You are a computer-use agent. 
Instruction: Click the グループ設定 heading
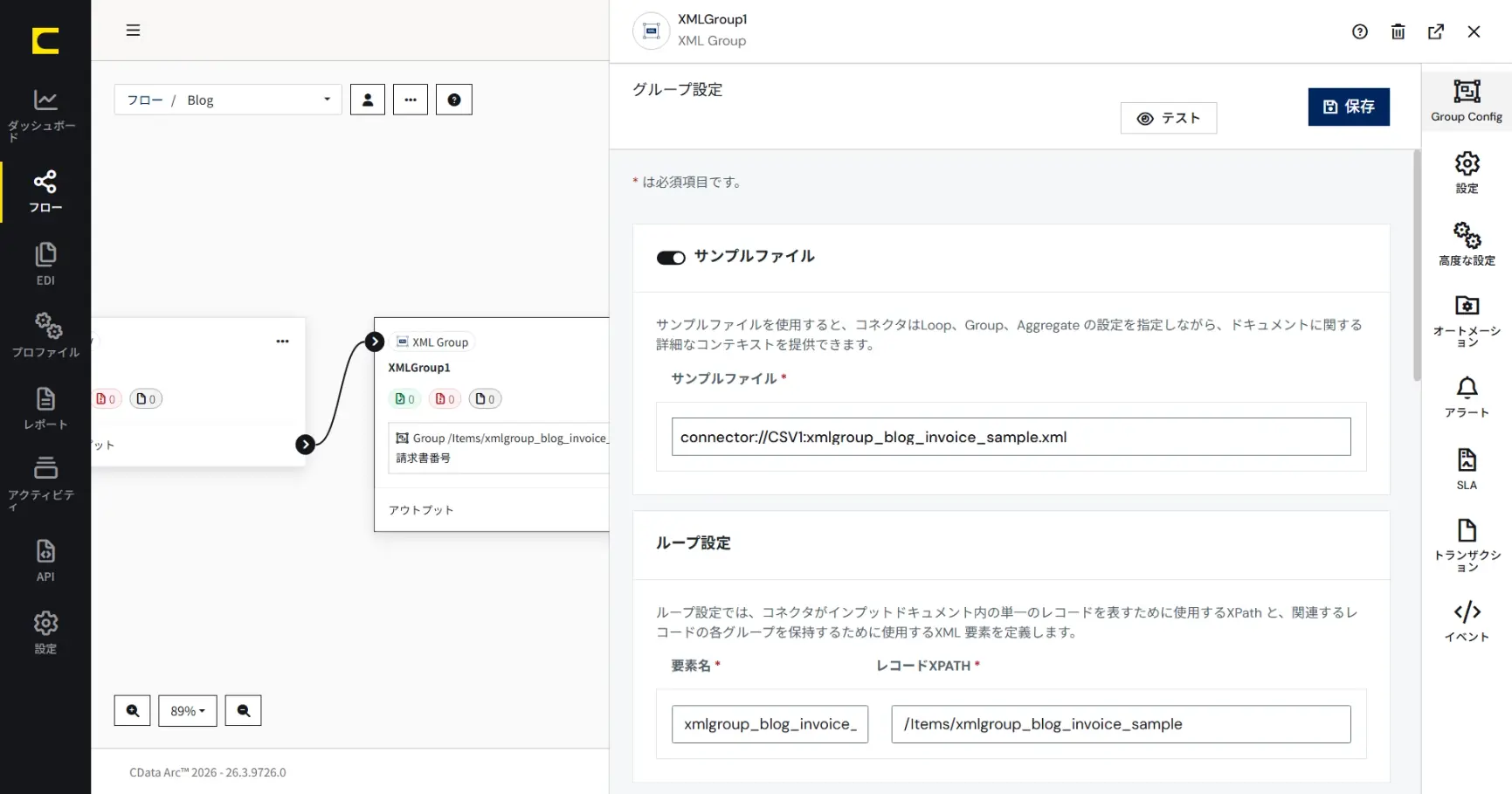click(678, 90)
